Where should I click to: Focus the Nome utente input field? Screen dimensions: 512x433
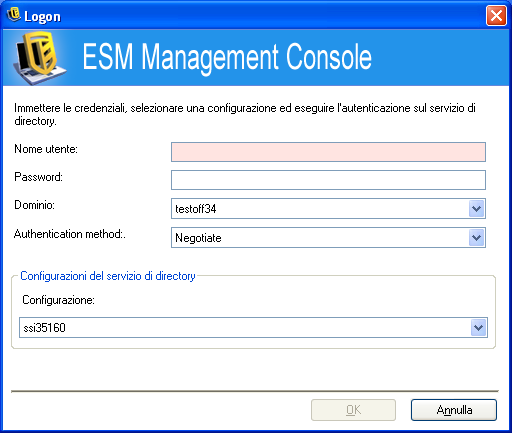[328, 152]
